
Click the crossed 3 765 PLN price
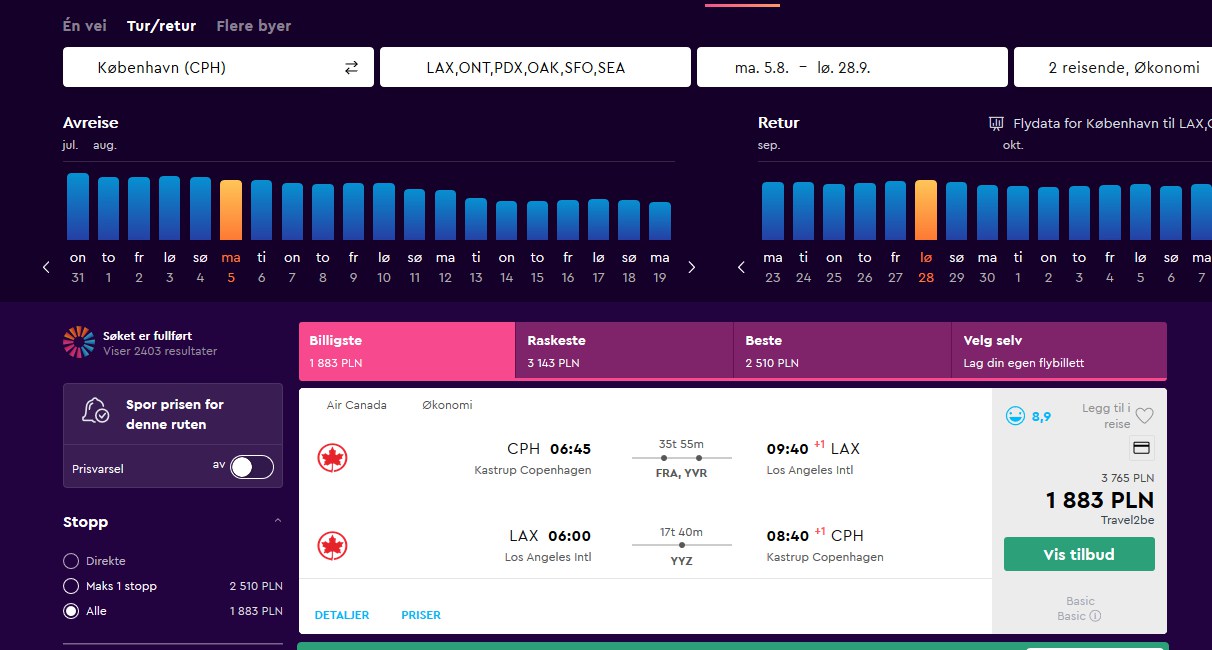click(x=1127, y=478)
